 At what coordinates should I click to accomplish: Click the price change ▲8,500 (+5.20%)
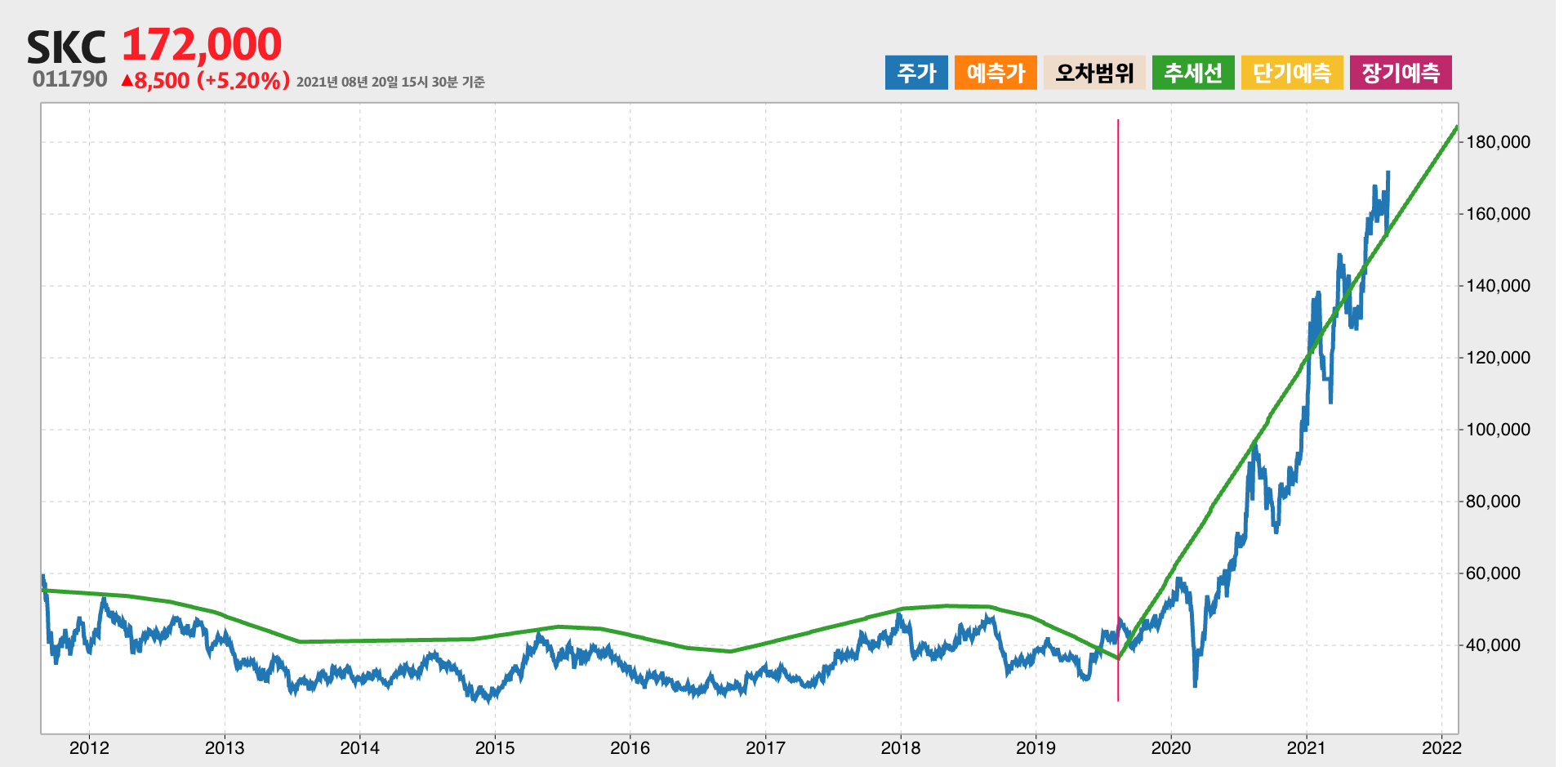206,80
